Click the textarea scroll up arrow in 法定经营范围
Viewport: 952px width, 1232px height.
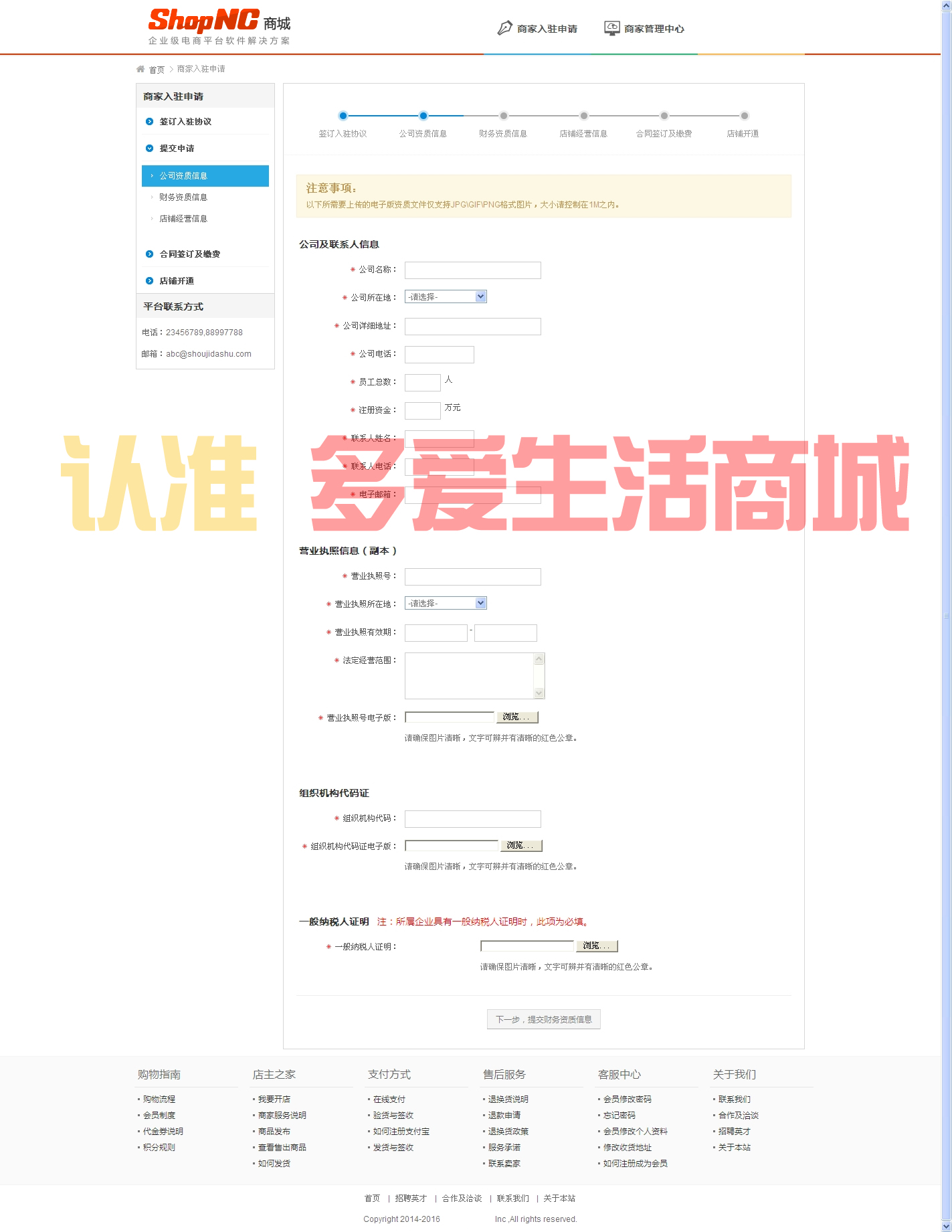pos(539,659)
